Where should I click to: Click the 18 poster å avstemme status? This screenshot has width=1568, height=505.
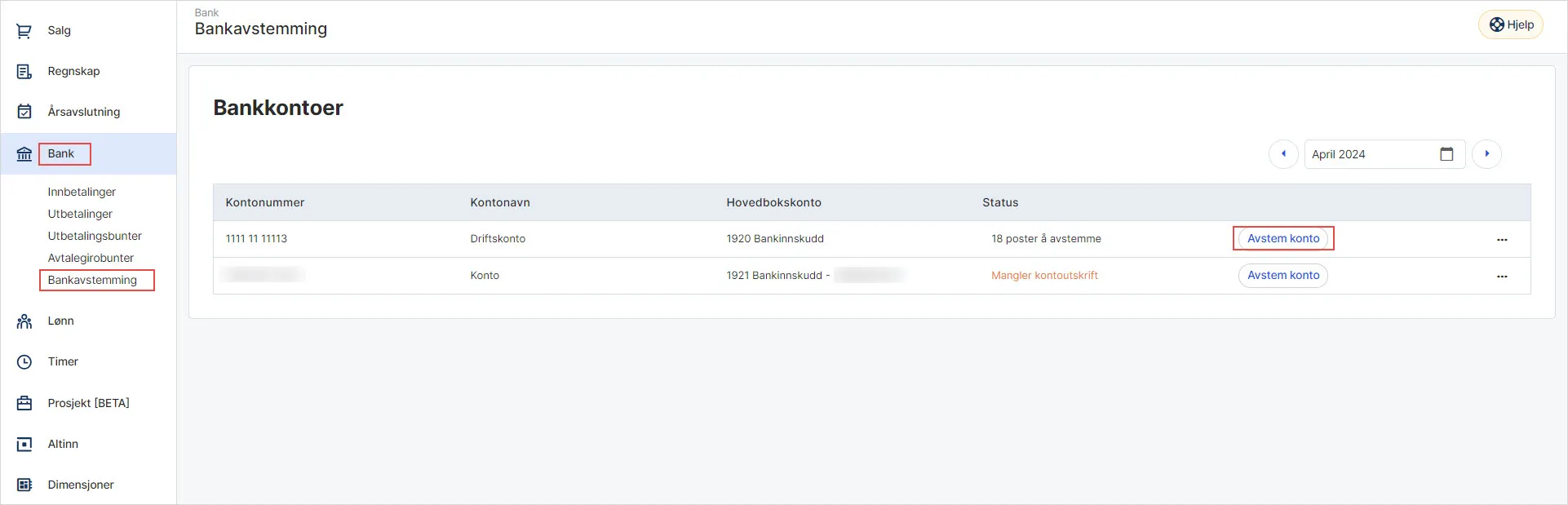coord(1046,239)
